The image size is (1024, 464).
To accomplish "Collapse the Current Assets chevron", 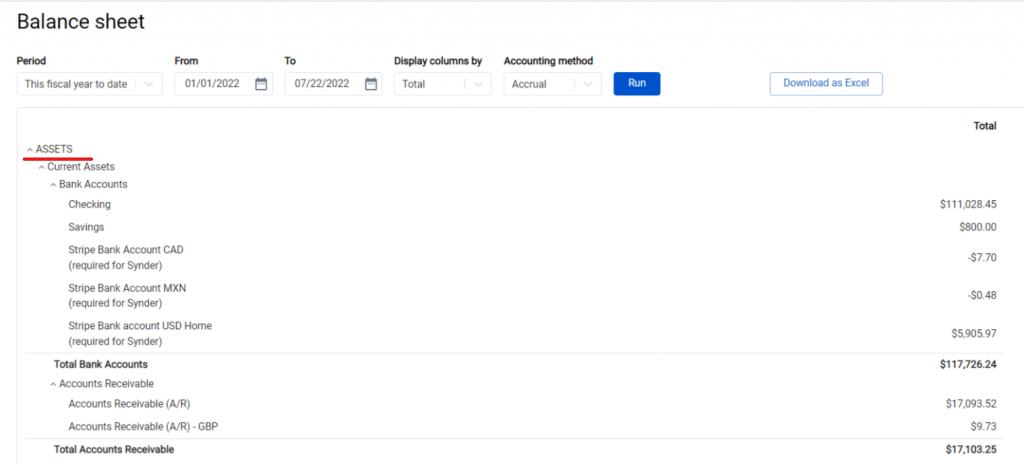I will pos(41,168).
